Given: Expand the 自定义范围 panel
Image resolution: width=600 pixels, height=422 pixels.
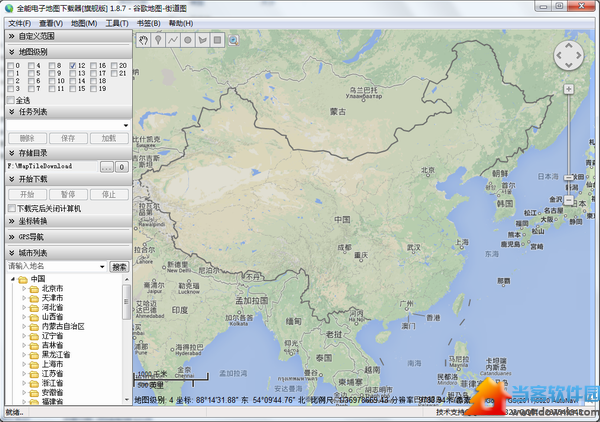Looking at the screenshot, I should [69, 36].
